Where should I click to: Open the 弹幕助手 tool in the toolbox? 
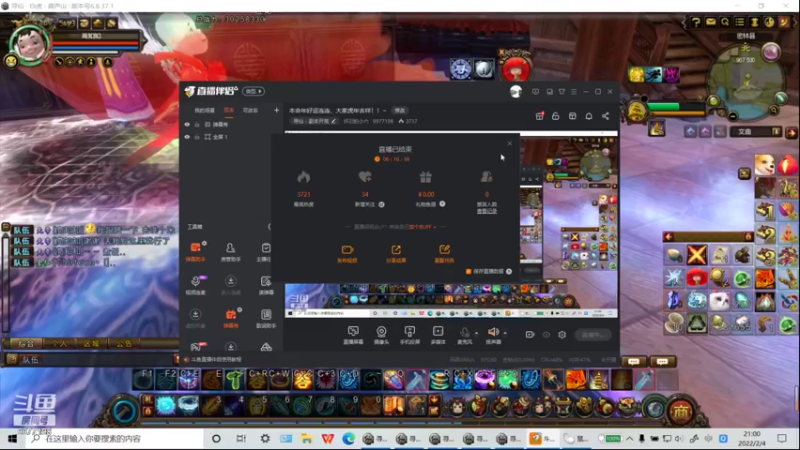195,252
